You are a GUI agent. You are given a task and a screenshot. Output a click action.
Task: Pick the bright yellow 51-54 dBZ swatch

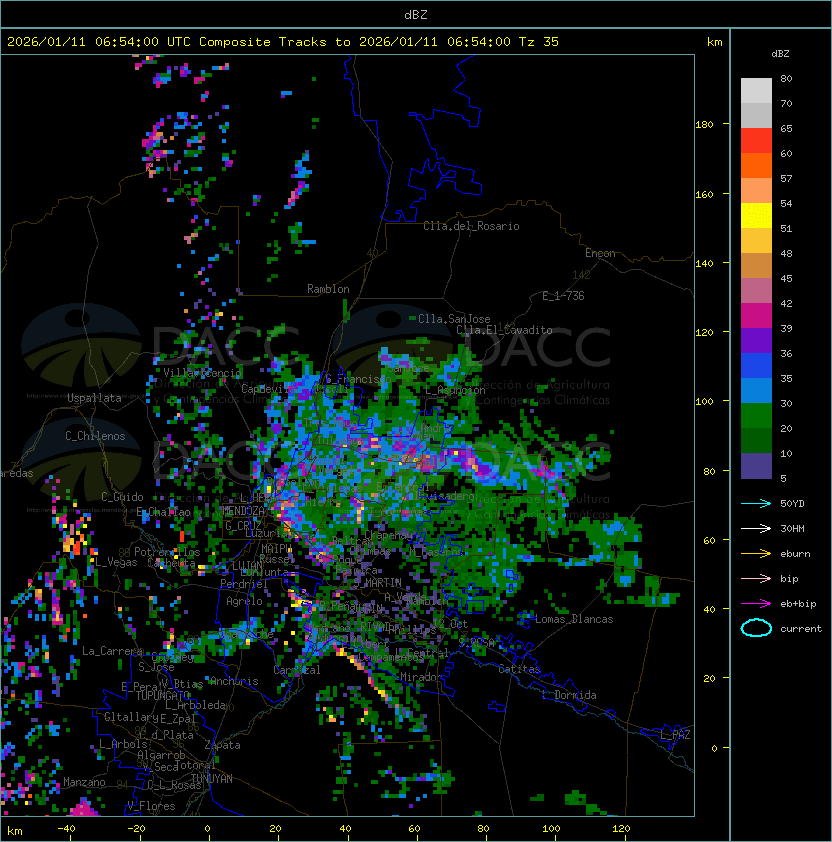(756, 216)
